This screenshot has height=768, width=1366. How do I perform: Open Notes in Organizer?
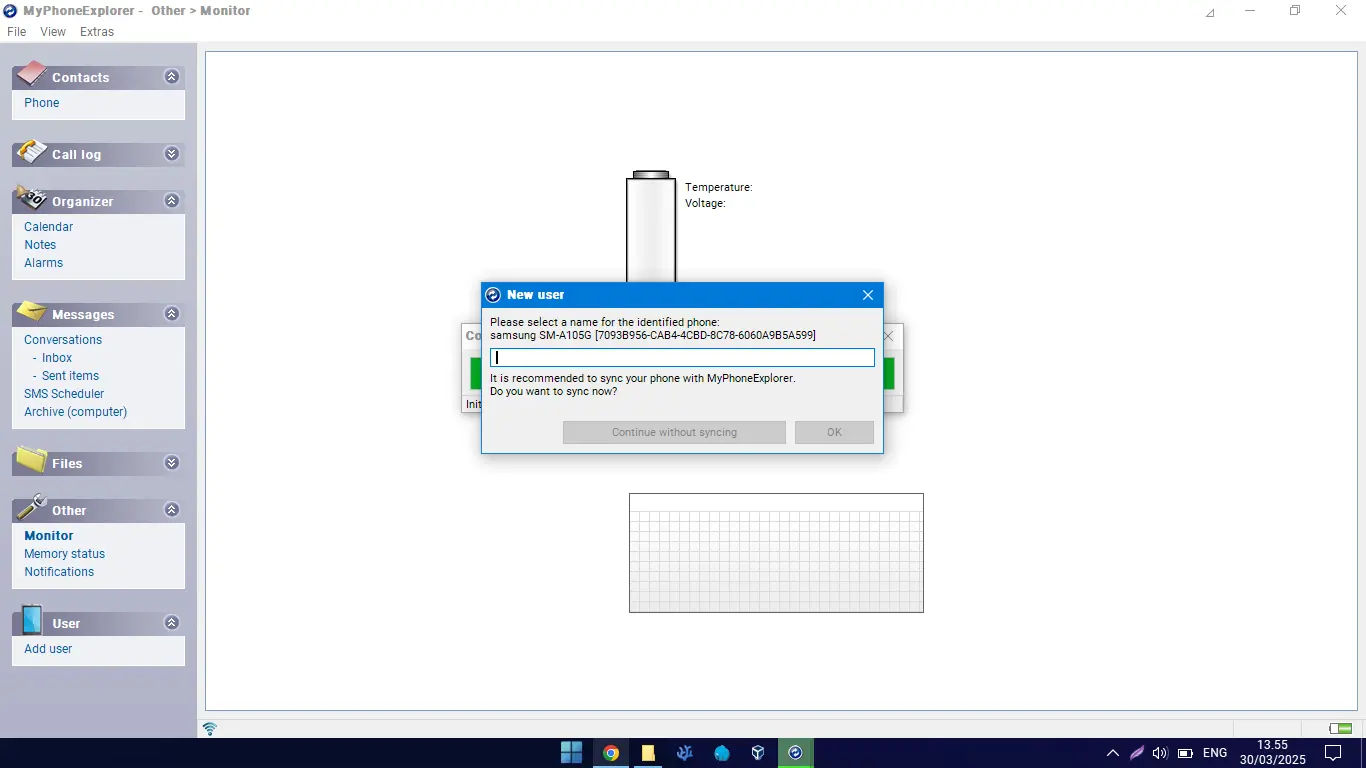pyautogui.click(x=40, y=245)
